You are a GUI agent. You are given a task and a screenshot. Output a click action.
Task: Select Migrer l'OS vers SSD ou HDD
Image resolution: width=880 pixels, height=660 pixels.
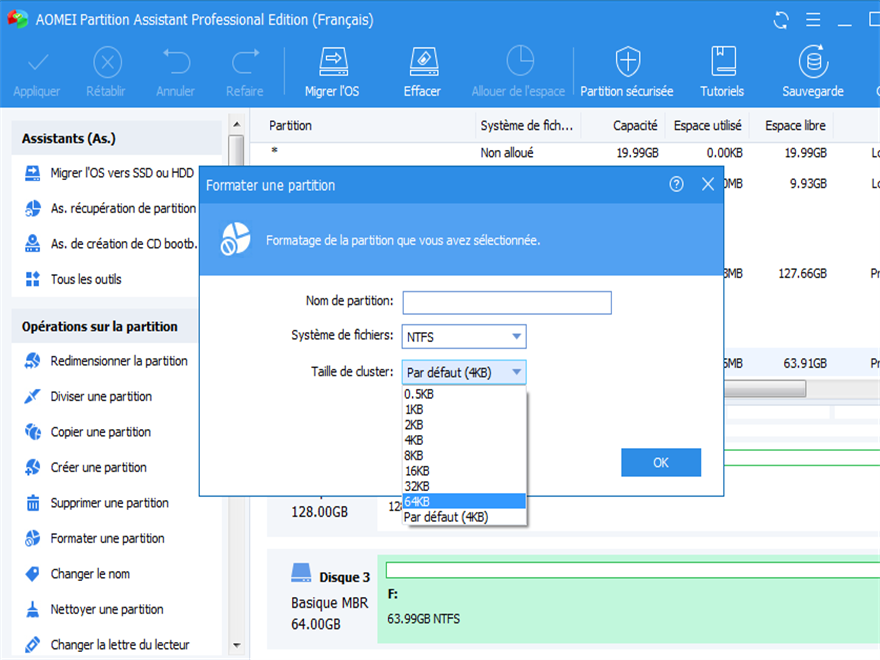[109, 173]
